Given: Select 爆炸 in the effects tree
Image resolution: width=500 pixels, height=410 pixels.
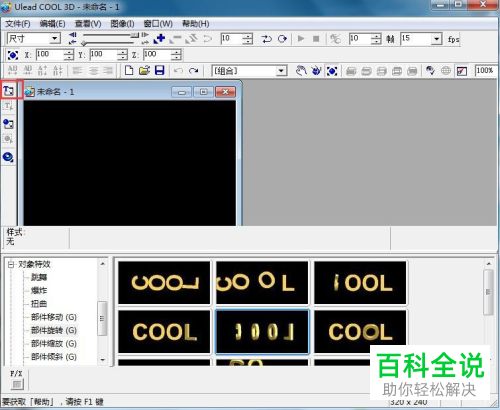Looking at the screenshot, I should pyautogui.click(x=39, y=291).
